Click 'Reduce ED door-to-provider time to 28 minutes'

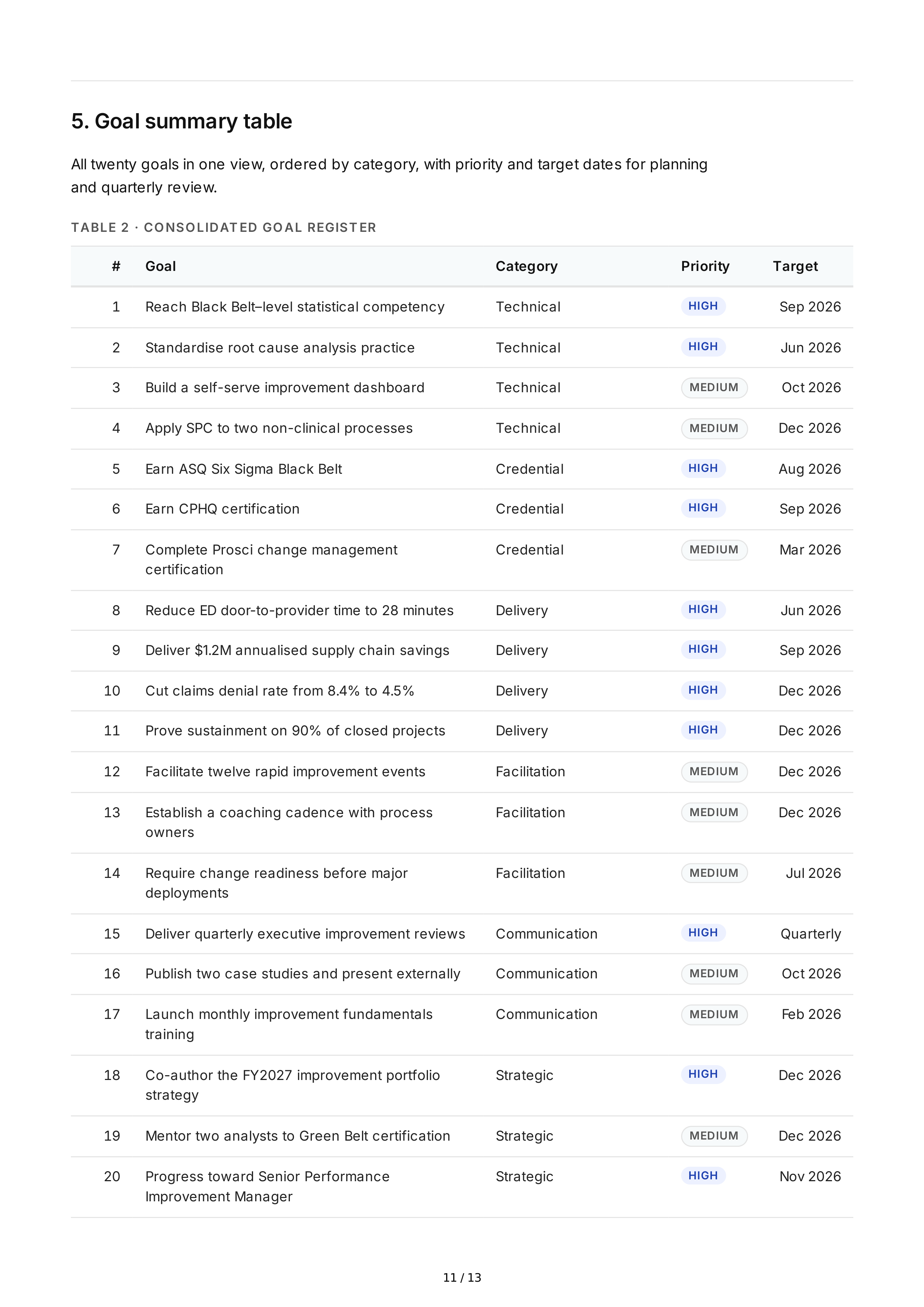click(300, 610)
